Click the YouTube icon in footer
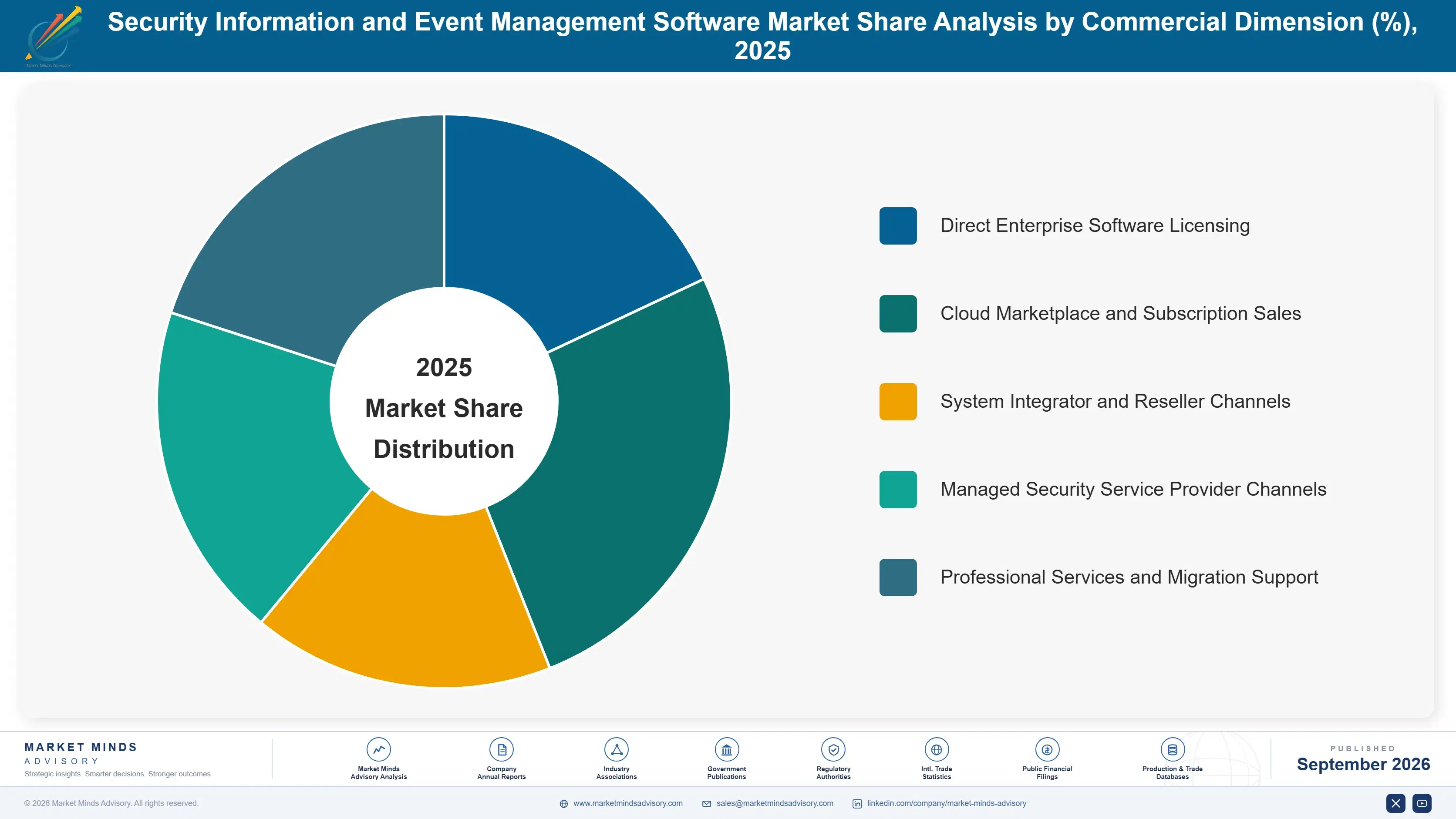Image resolution: width=1456 pixels, height=819 pixels. pos(1422,803)
